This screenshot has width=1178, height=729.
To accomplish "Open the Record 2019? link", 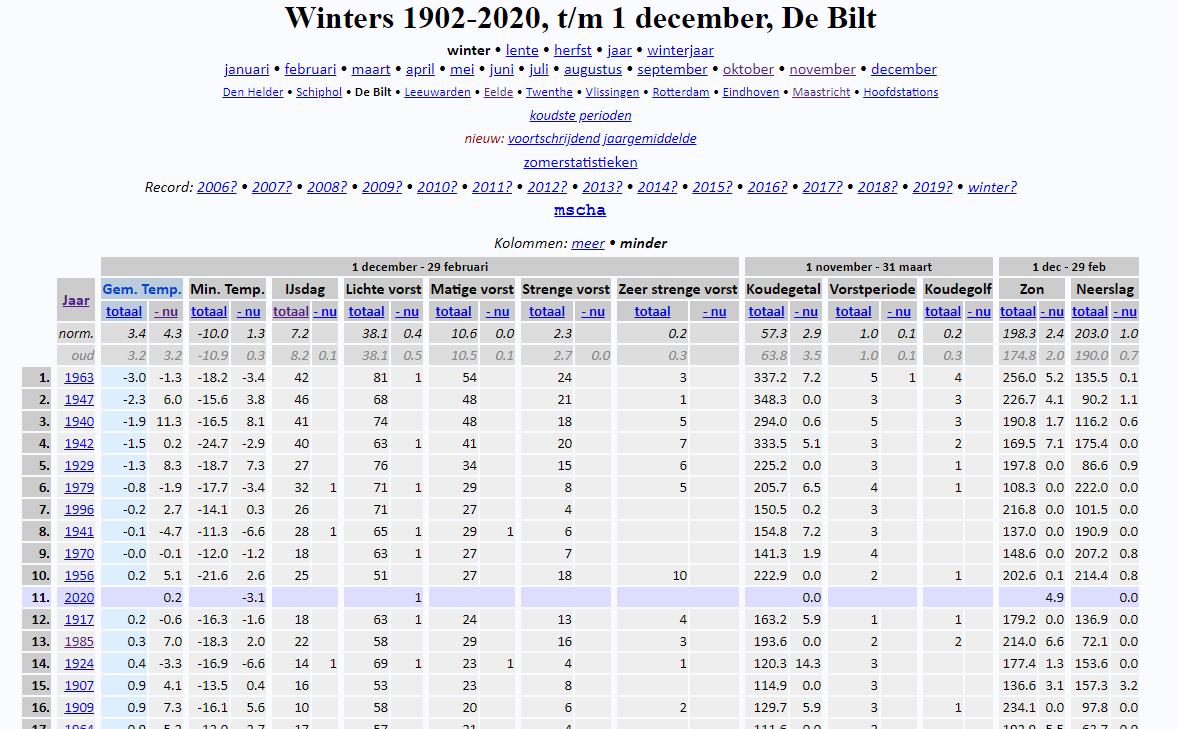I will [932, 187].
